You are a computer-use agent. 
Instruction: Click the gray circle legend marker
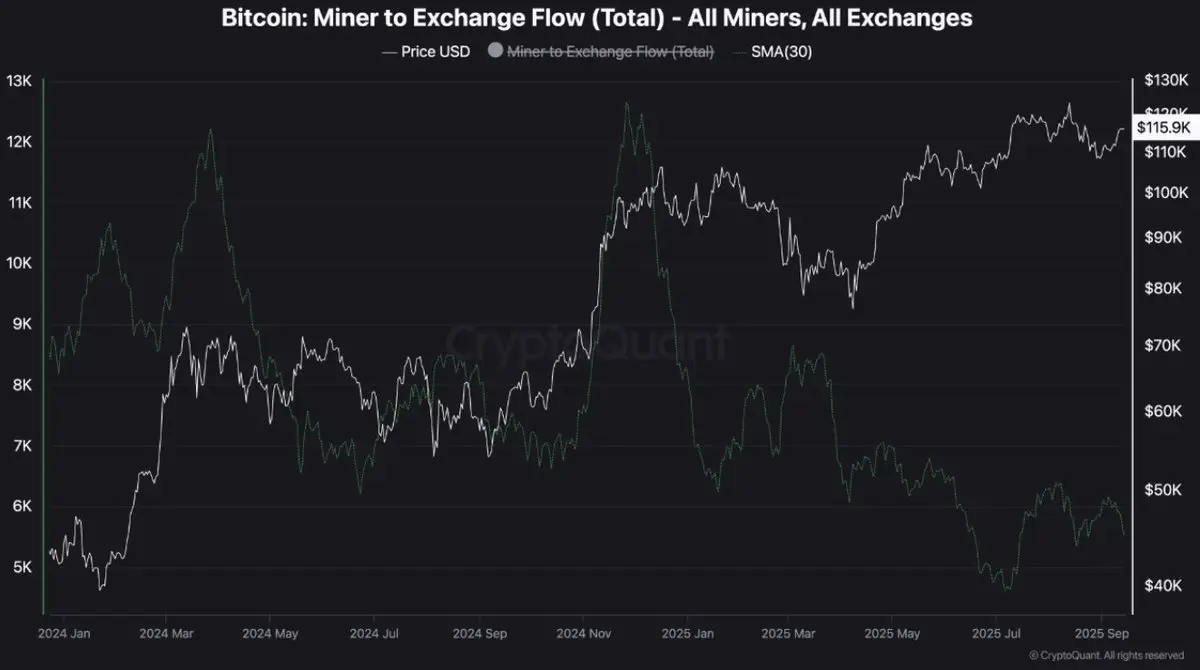pyautogui.click(x=494, y=52)
